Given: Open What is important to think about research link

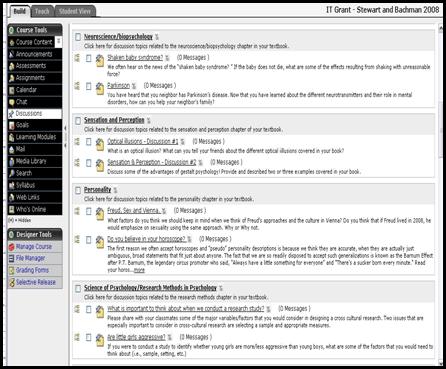Looking at the screenshot, I should (x=186, y=309).
